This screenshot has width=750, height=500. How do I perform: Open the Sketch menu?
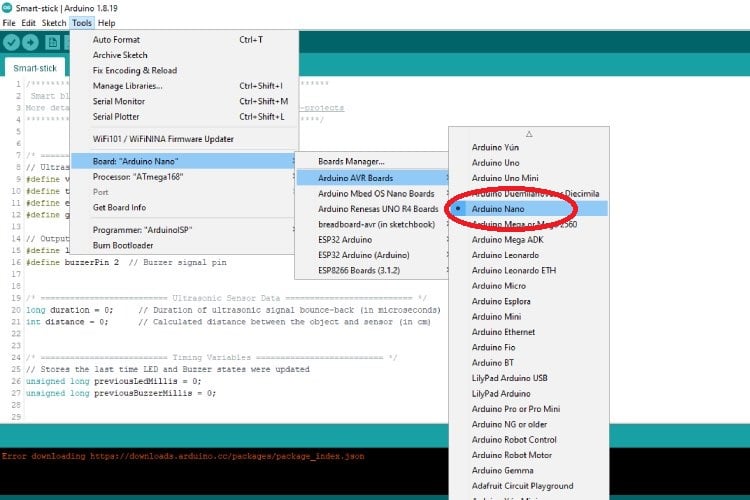click(x=54, y=22)
